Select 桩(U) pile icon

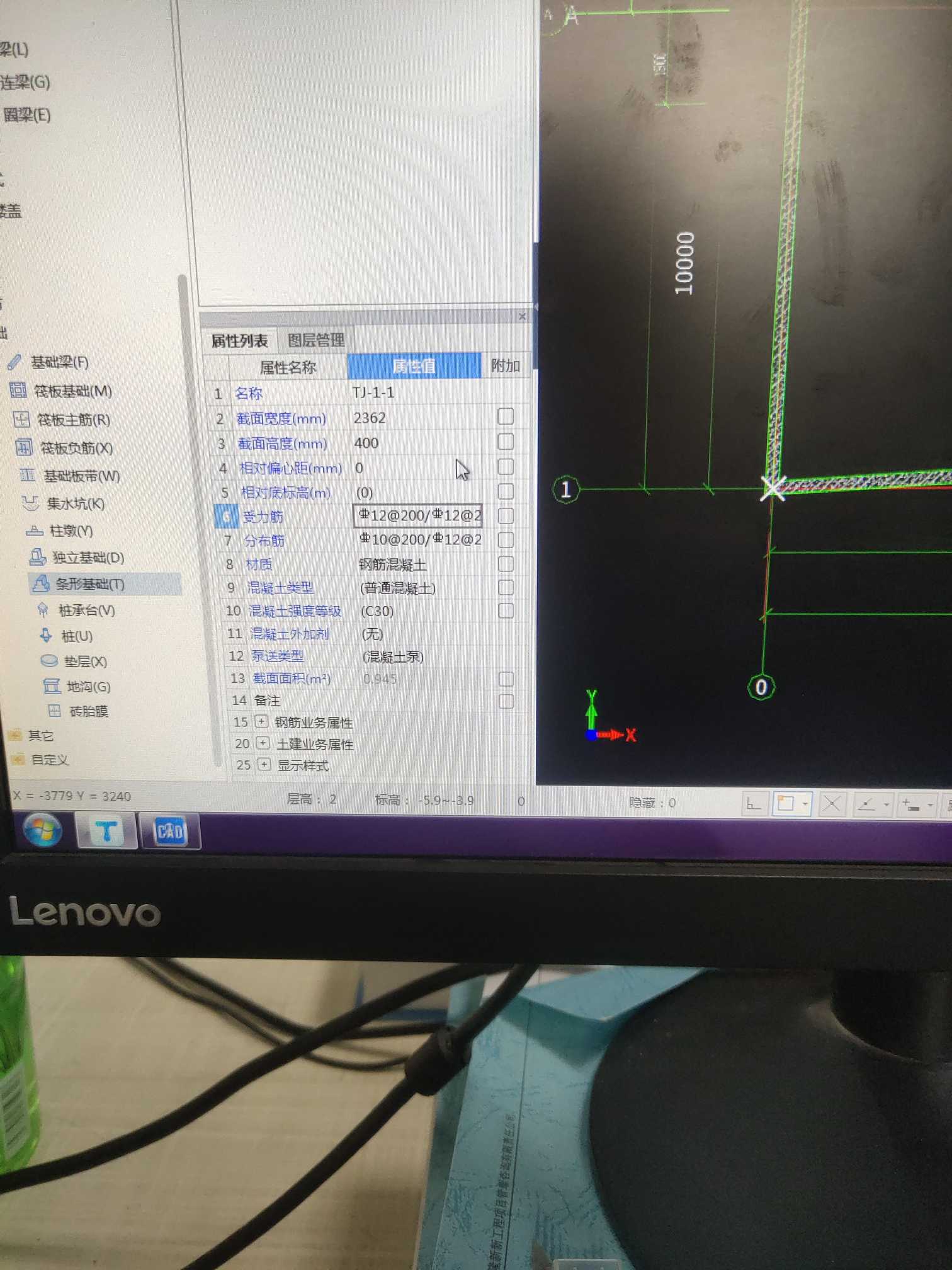(x=46, y=635)
